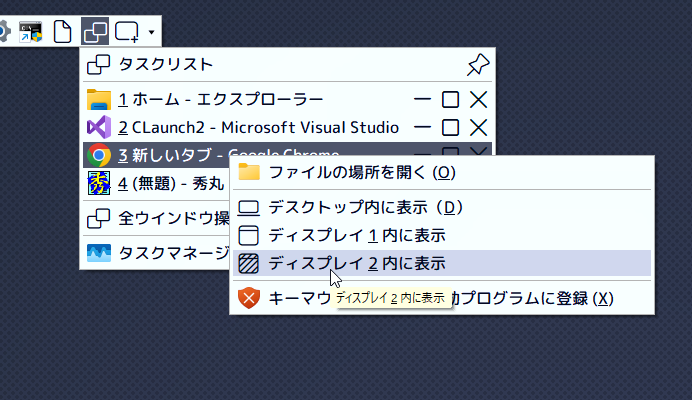Select 3 新しいタブ Chrome task
Screen dimensions: 692x400
pos(156,155)
